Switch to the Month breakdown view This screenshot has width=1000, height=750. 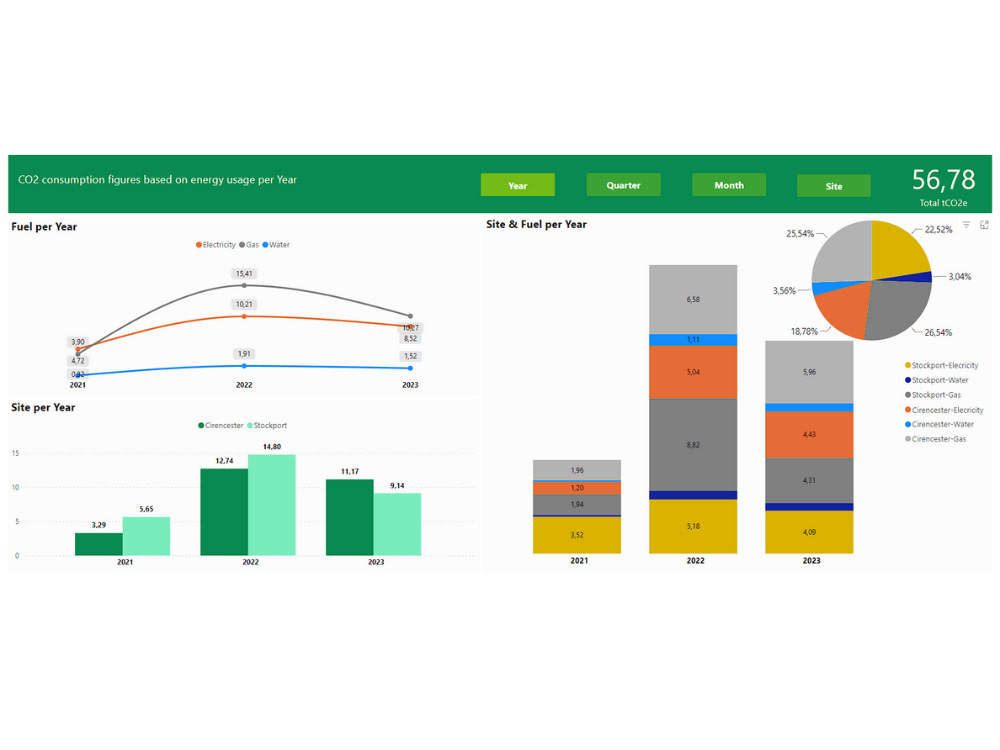click(729, 185)
